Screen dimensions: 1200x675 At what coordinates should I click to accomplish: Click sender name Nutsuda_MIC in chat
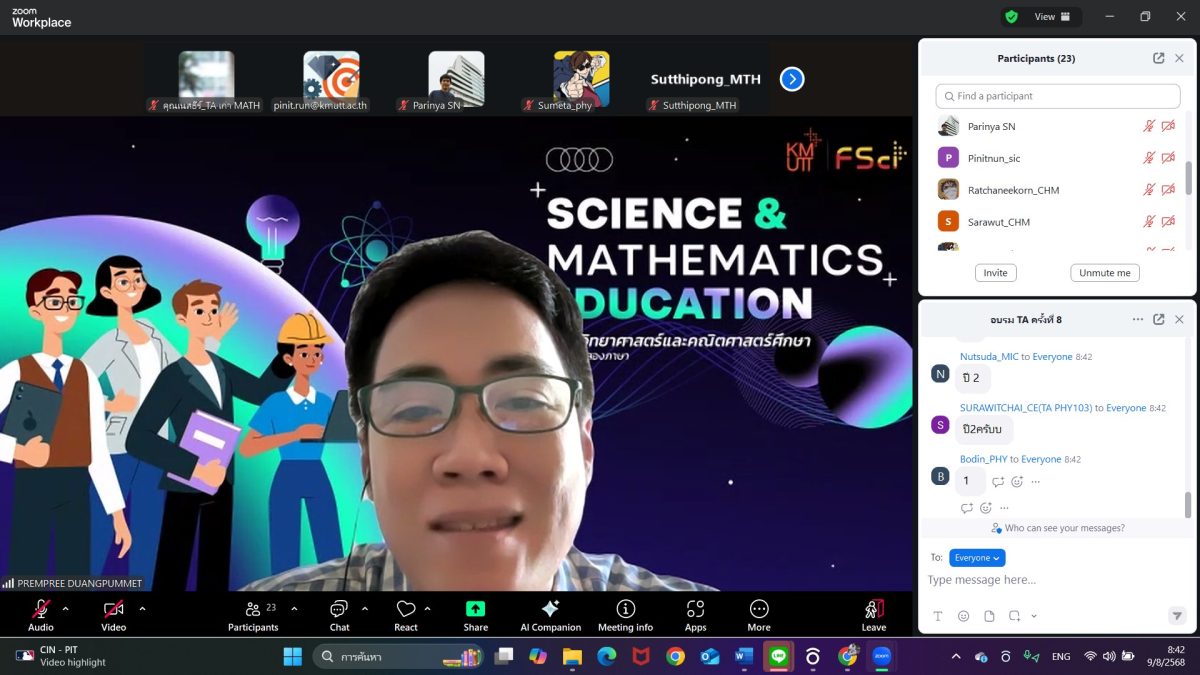pyautogui.click(x=987, y=356)
